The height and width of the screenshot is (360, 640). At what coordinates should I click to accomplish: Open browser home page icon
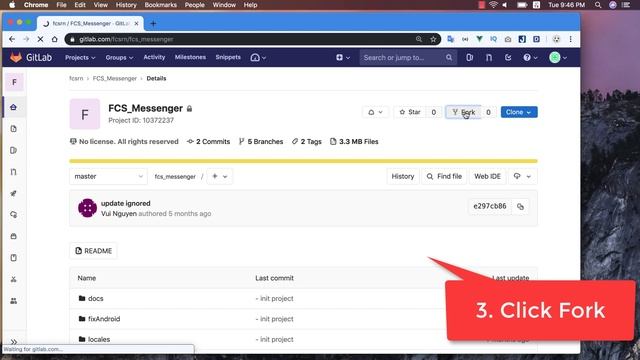tap(54, 39)
